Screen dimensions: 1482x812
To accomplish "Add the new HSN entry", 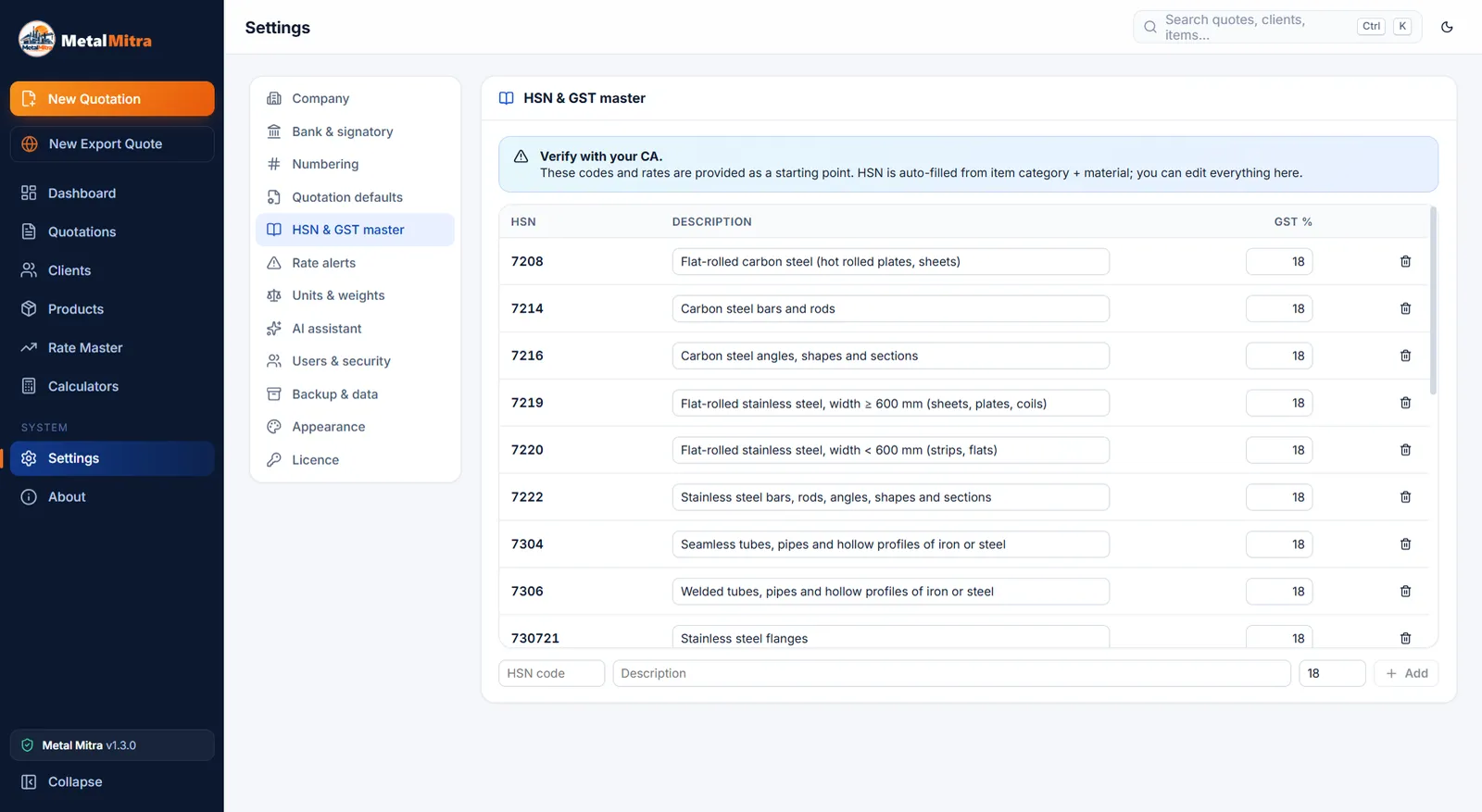I will (1406, 673).
